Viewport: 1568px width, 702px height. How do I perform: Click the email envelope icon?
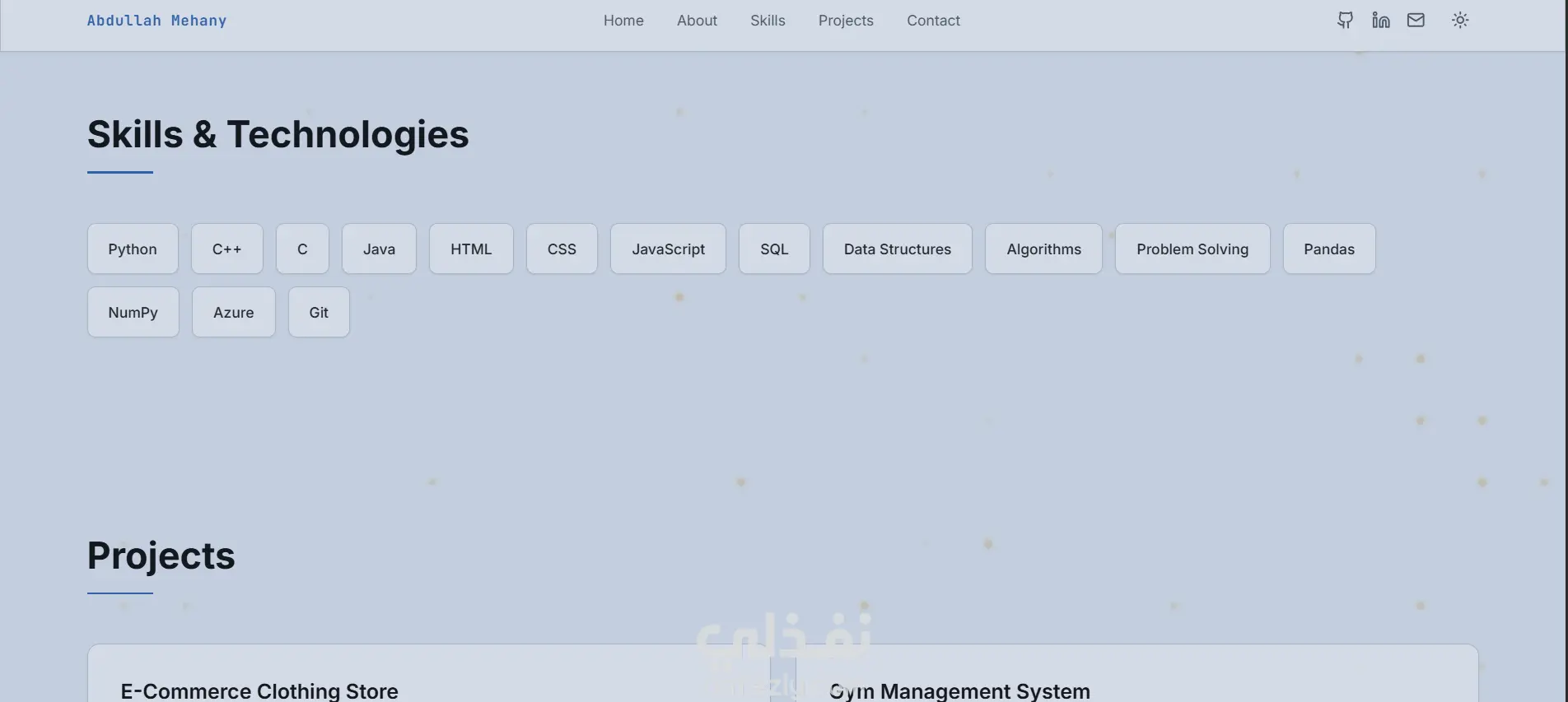pos(1416,21)
